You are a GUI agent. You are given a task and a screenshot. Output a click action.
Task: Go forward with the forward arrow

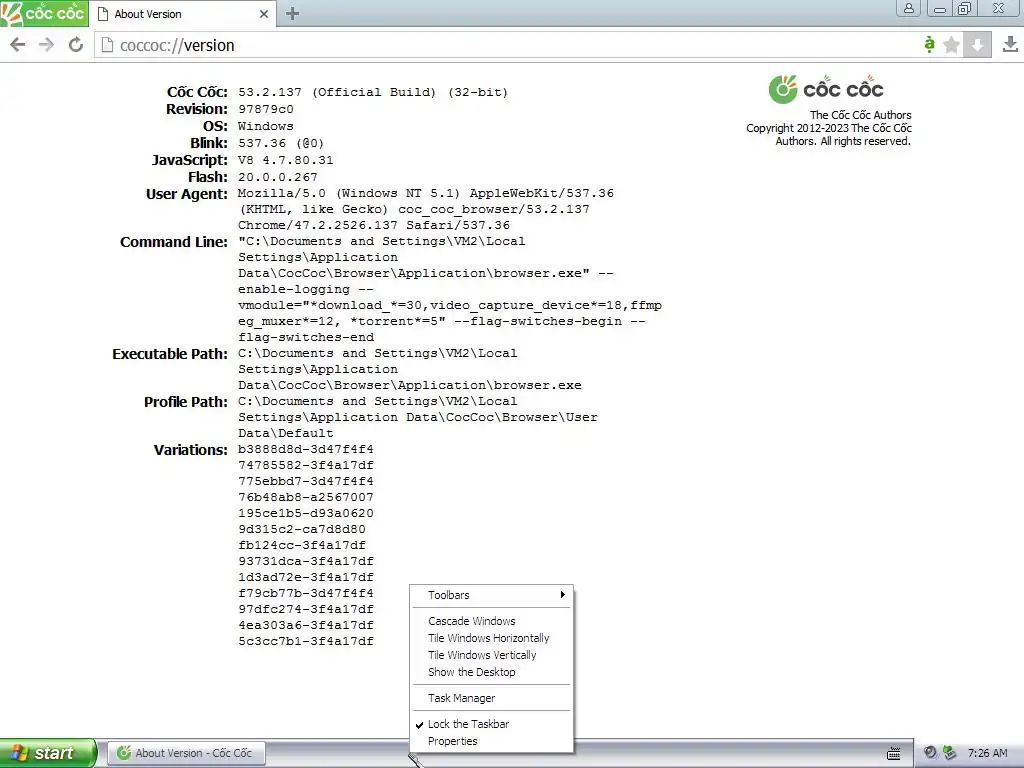pyautogui.click(x=46, y=44)
